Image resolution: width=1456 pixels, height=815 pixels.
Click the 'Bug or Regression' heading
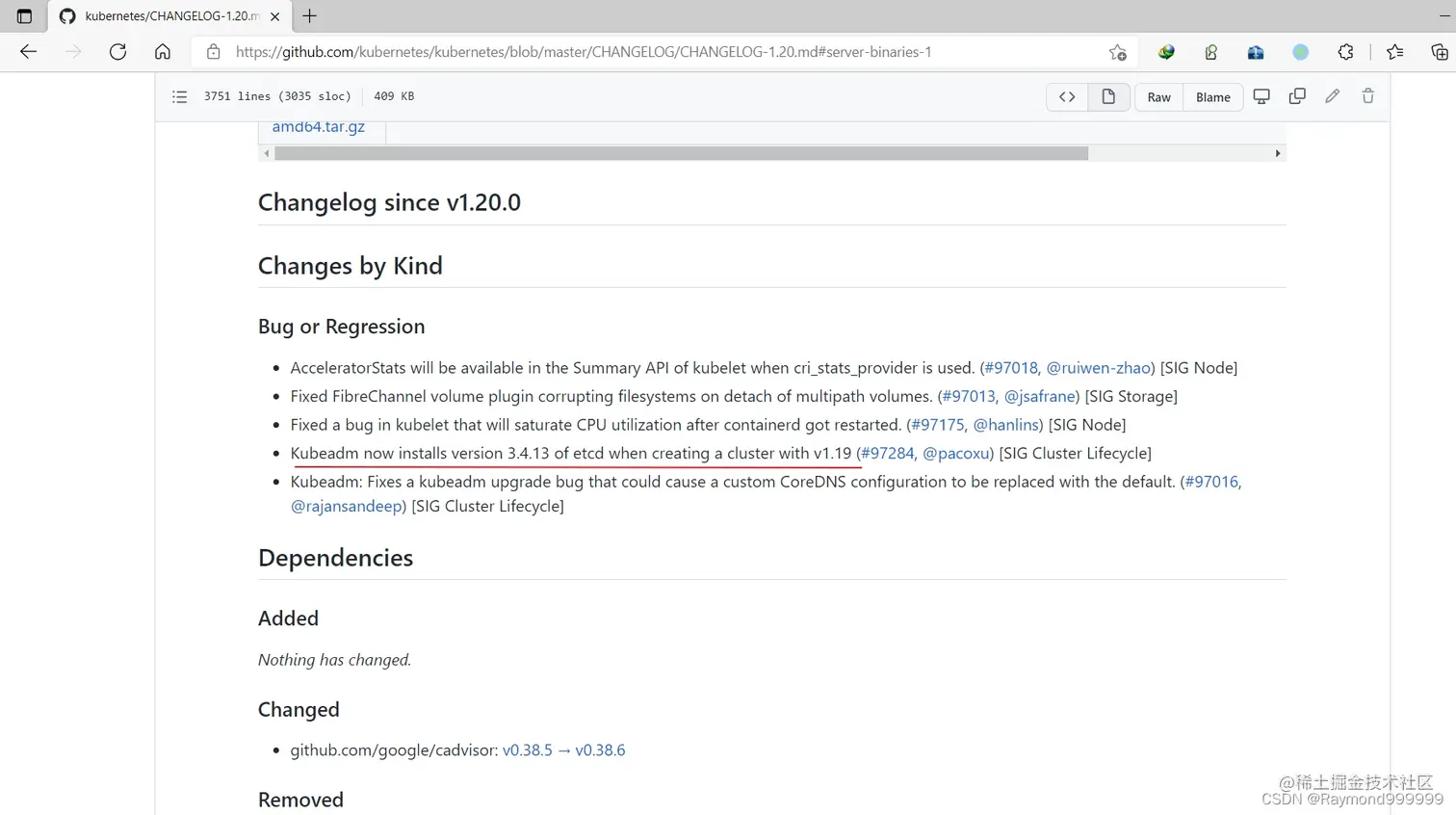(x=341, y=327)
